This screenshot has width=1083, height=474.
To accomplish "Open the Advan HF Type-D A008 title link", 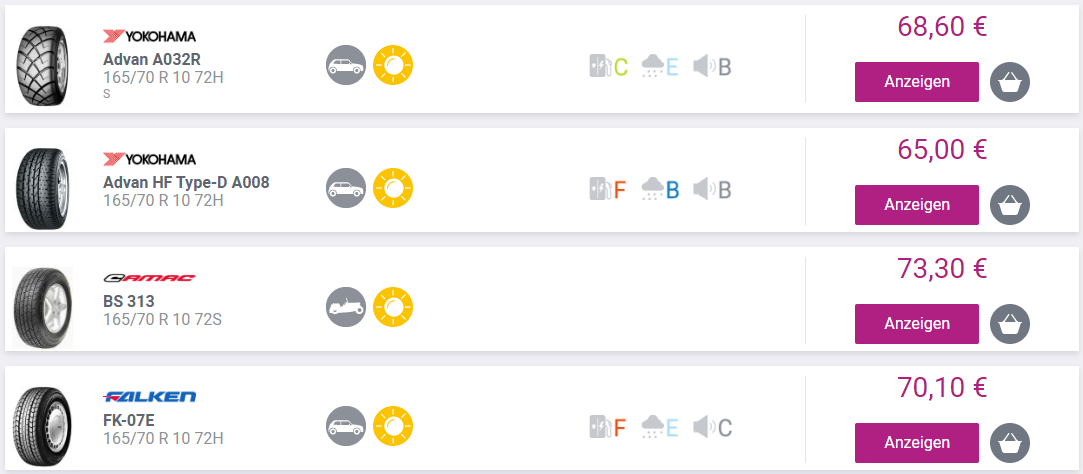I will [186, 182].
